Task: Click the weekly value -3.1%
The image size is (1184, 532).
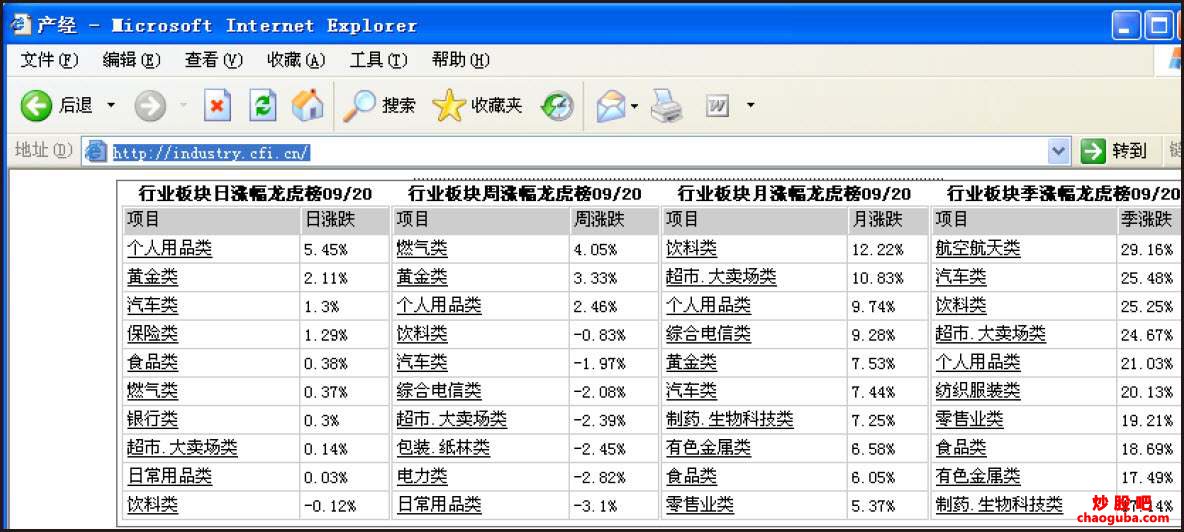Action: [x=596, y=505]
